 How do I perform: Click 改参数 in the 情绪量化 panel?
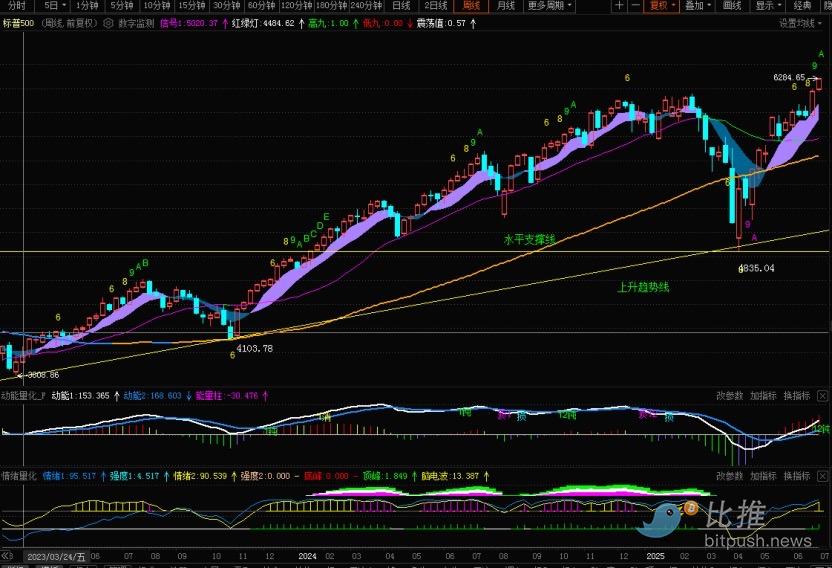point(730,476)
